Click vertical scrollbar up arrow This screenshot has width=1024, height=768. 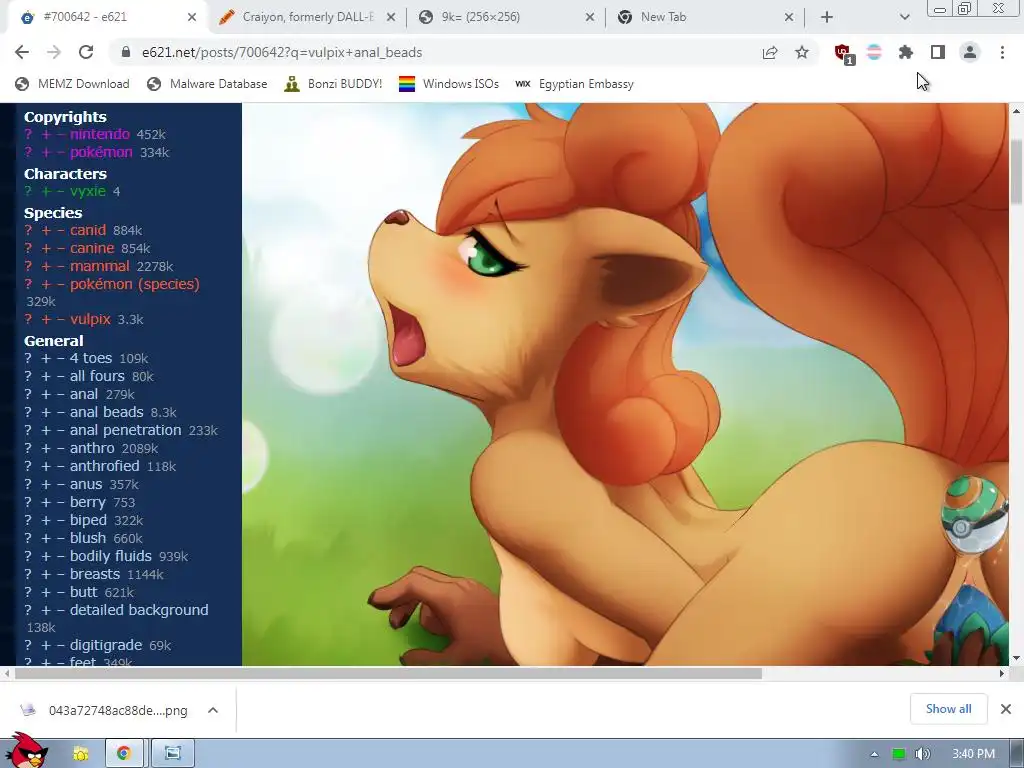pyautogui.click(x=1016, y=112)
